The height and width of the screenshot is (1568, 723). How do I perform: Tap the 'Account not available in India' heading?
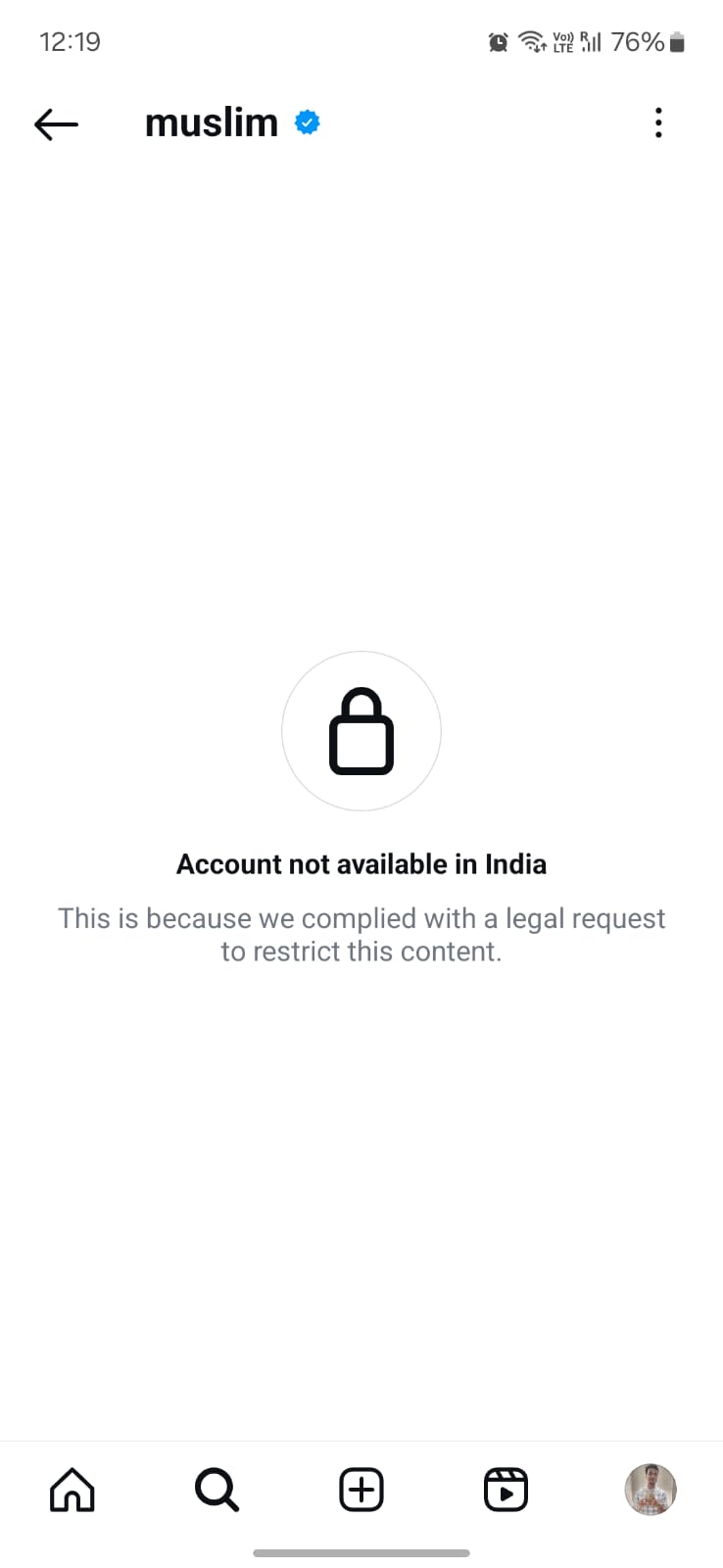tap(361, 864)
